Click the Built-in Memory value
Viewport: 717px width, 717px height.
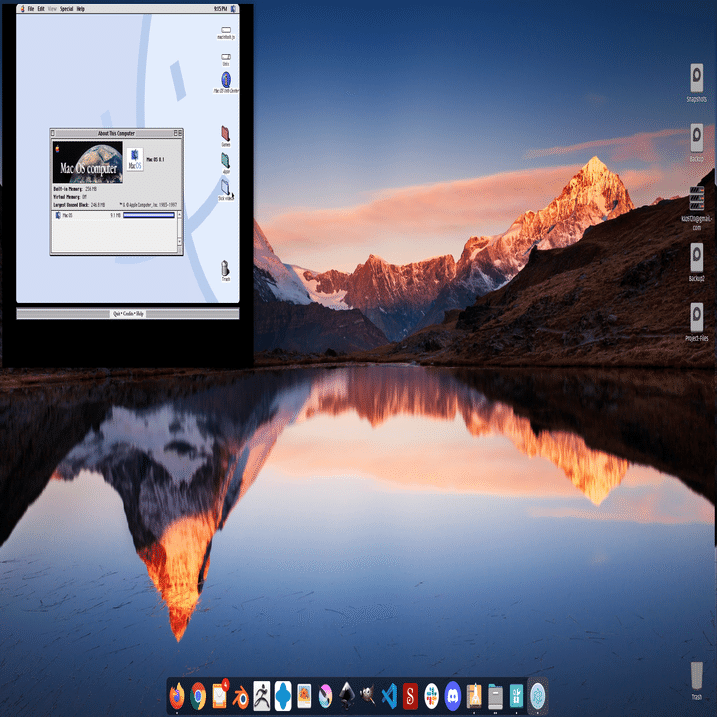91,189
